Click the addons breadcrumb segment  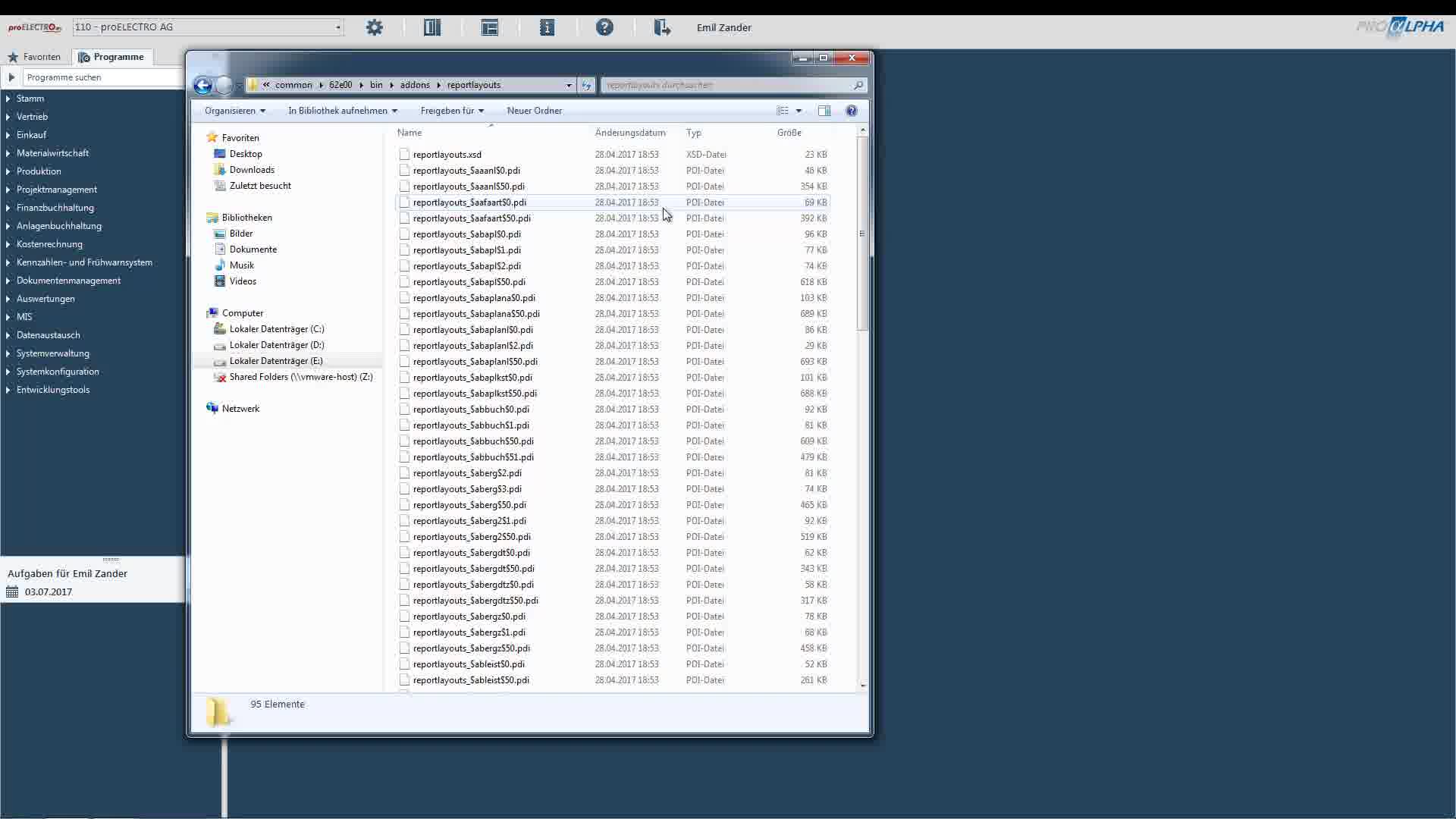click(x=415, y=85)
